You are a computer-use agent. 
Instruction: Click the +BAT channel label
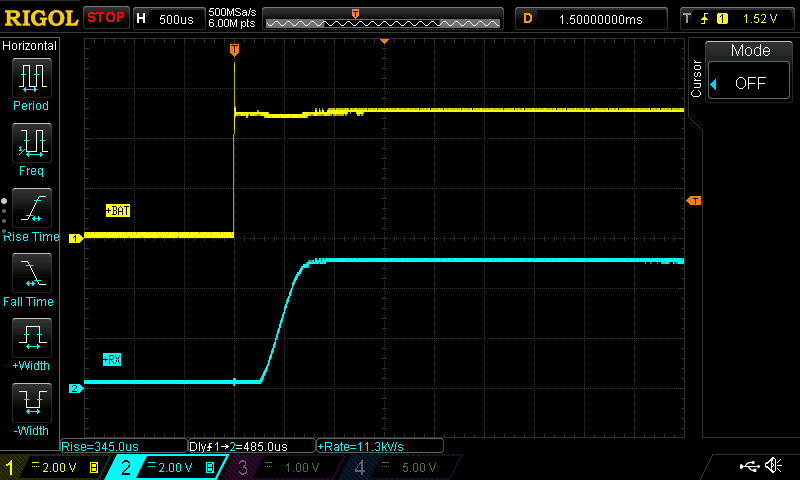pos(118,211)
